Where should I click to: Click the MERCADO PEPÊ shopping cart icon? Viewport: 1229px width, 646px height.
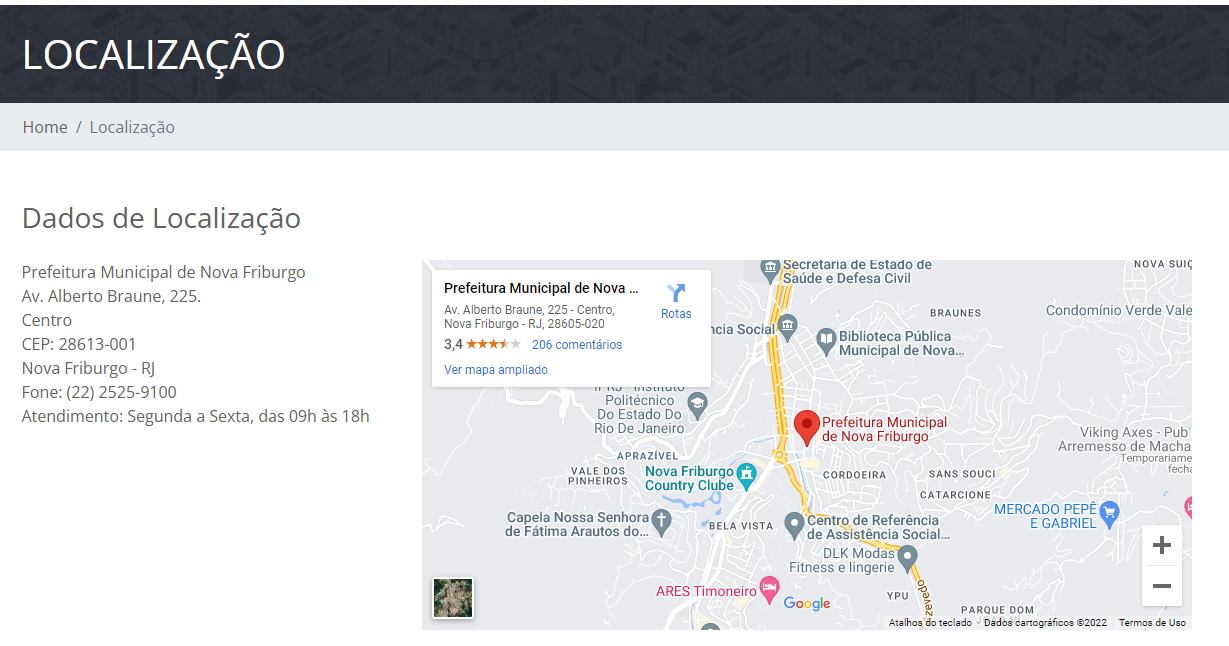[1108, 514]
